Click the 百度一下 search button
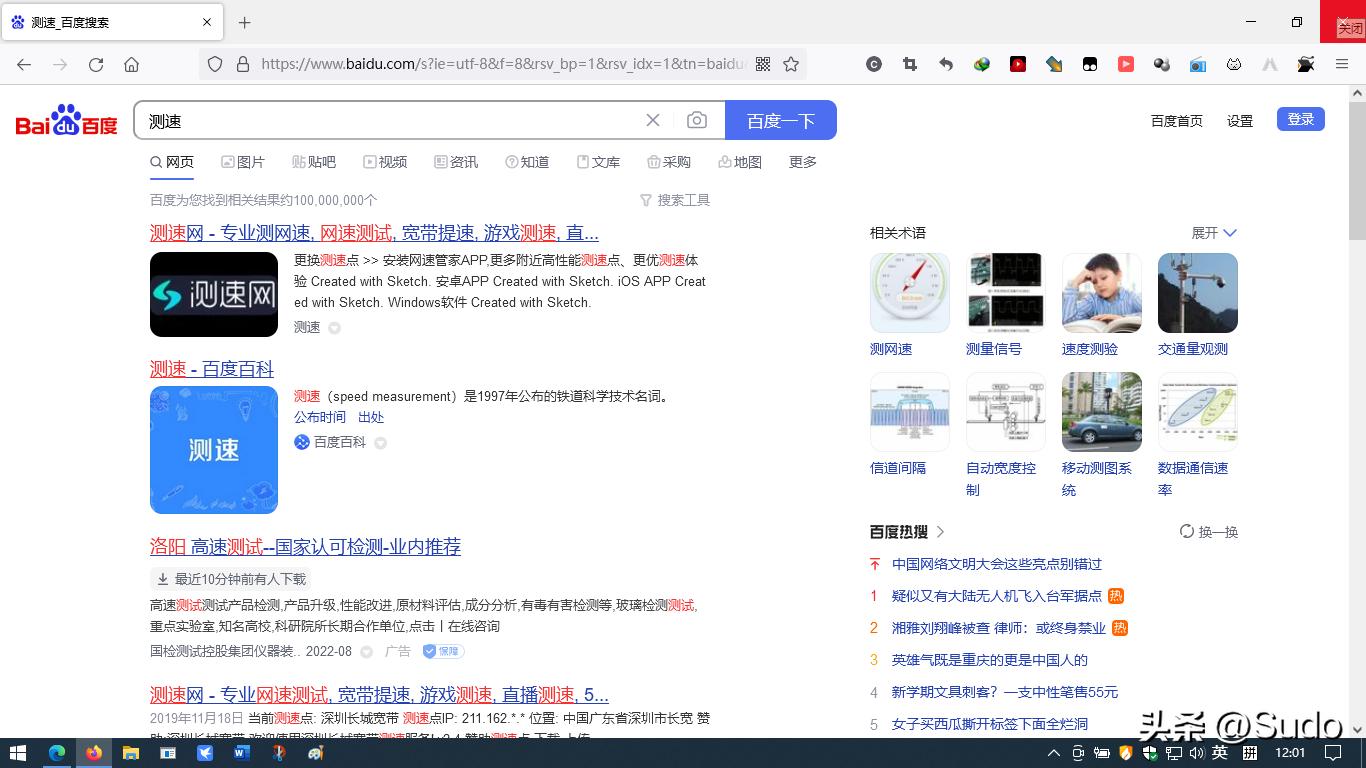The height and width of the screenshot is (768, 1366). 781,120
